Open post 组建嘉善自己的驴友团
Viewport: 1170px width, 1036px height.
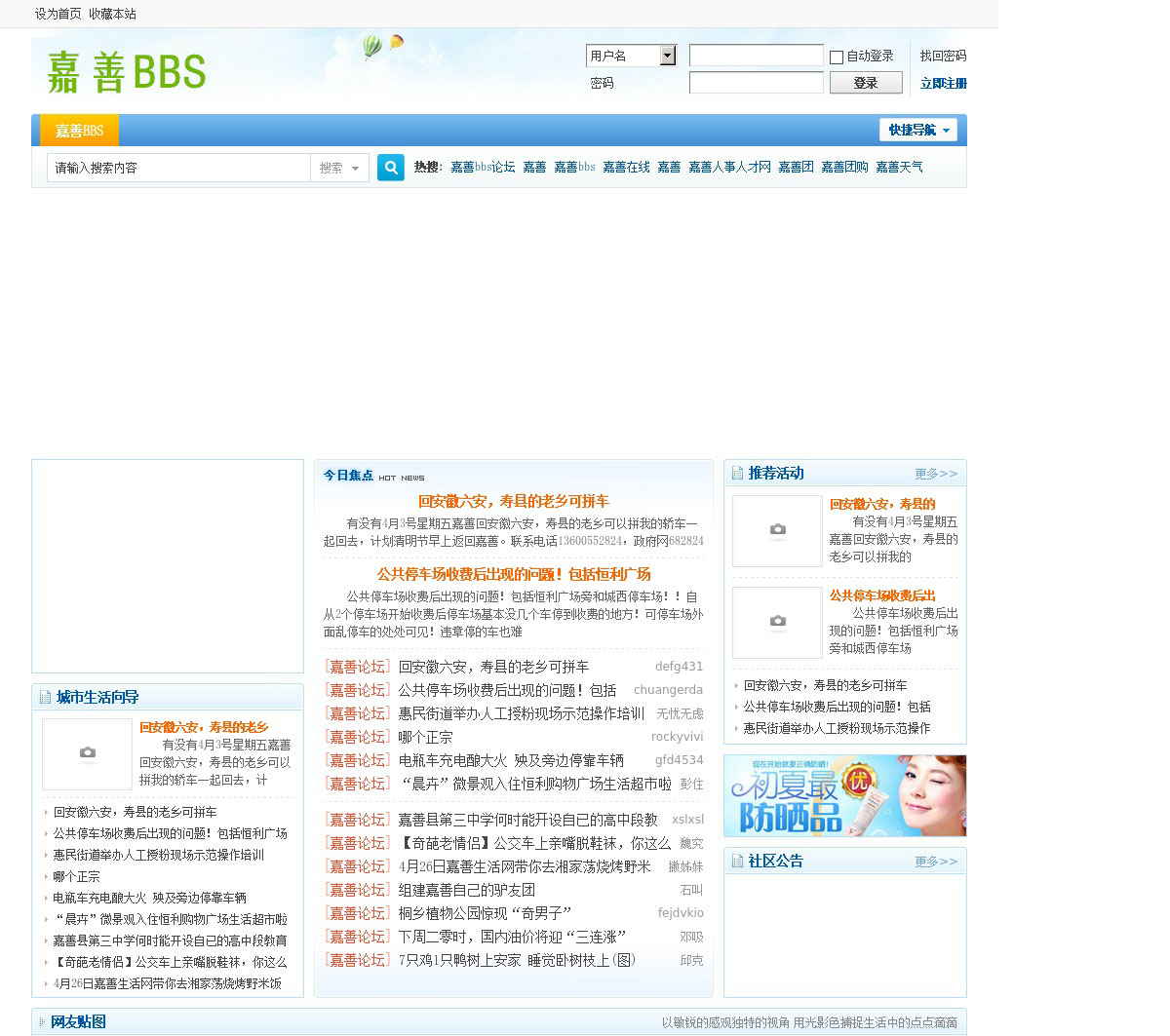pyautogui.click(x=466, y=890)
